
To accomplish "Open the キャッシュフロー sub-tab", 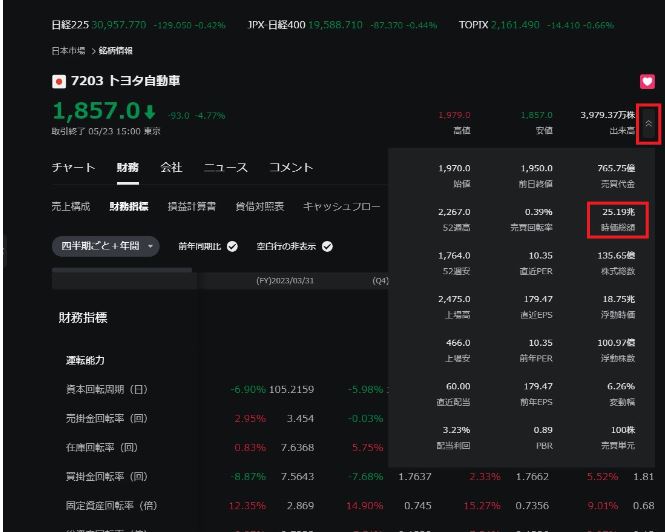I will pyautogui.click(x=341, y=207).
